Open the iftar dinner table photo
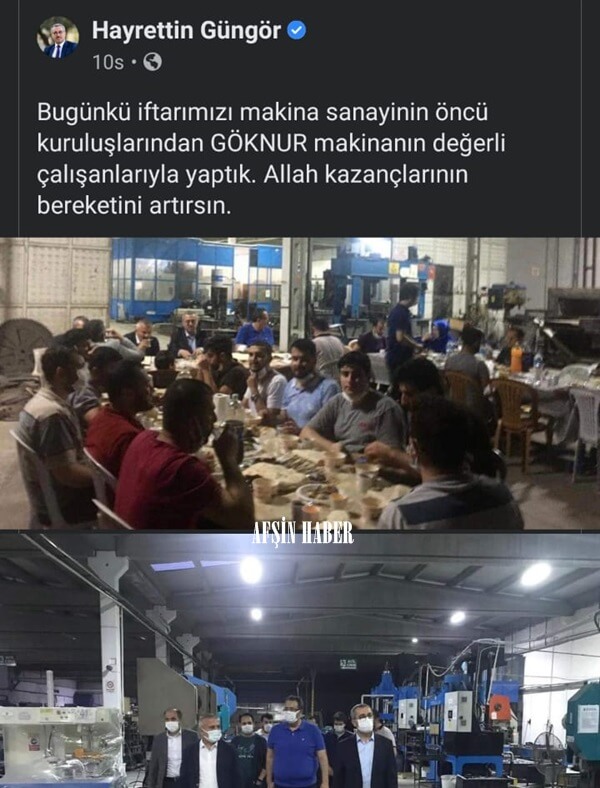 300,383
